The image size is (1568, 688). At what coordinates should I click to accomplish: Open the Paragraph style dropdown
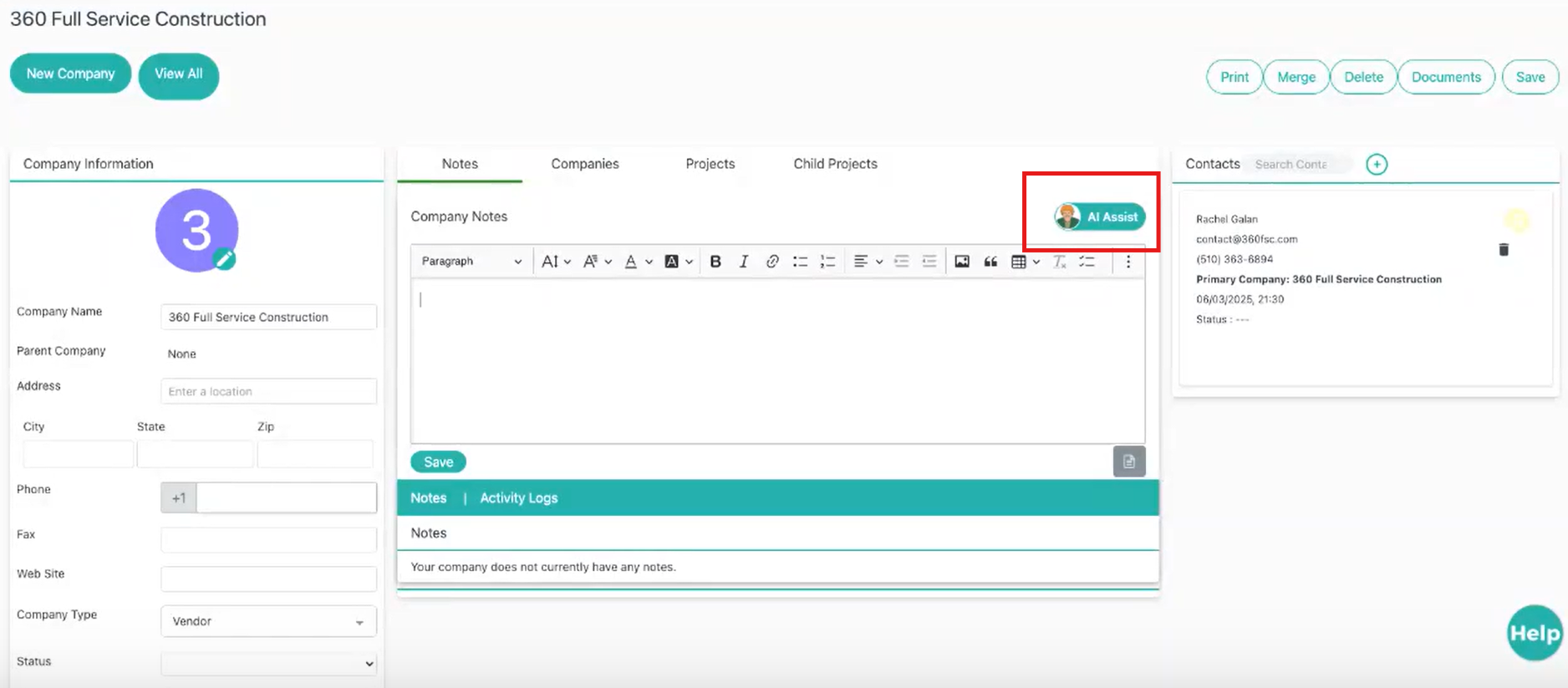click(x=471, y=262)
